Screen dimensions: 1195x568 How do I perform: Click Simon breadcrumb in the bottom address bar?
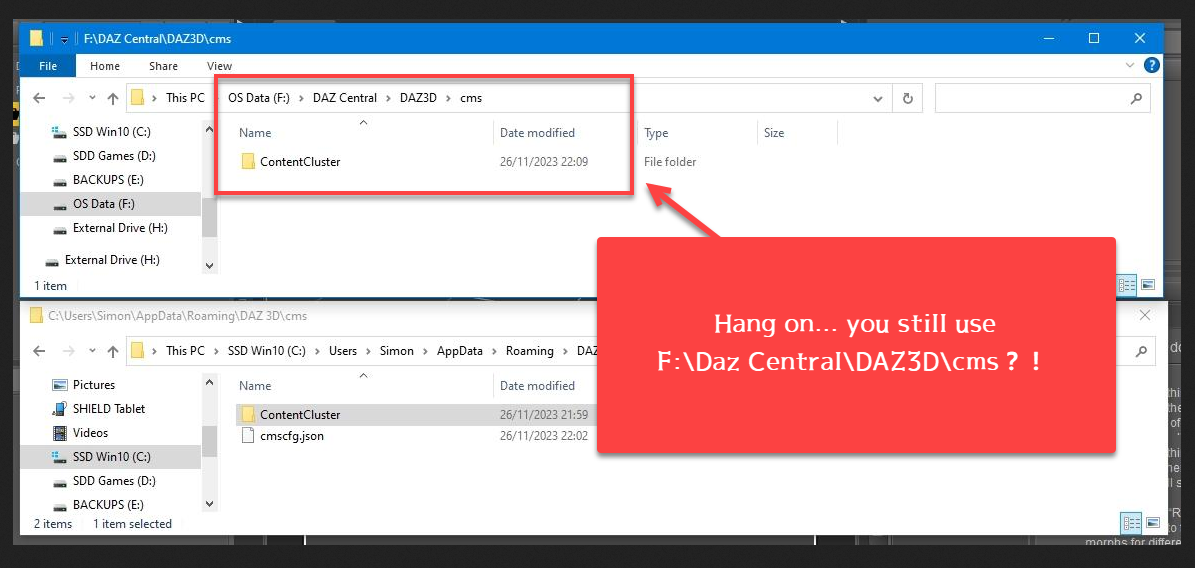click(x=396, y=351)
